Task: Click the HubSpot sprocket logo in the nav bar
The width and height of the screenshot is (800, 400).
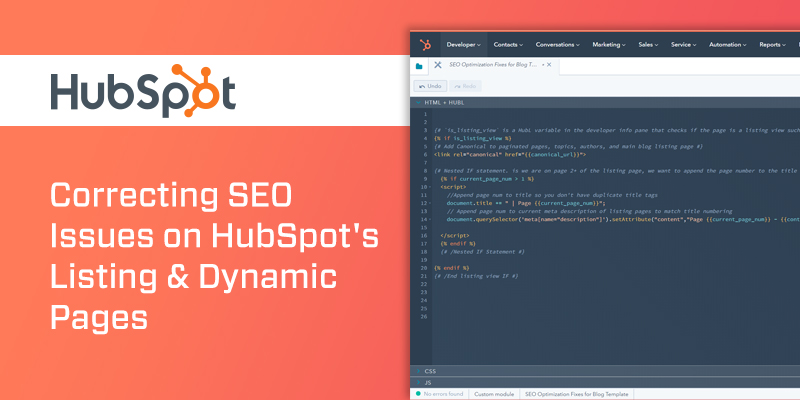Action: (x=425, y=45)
